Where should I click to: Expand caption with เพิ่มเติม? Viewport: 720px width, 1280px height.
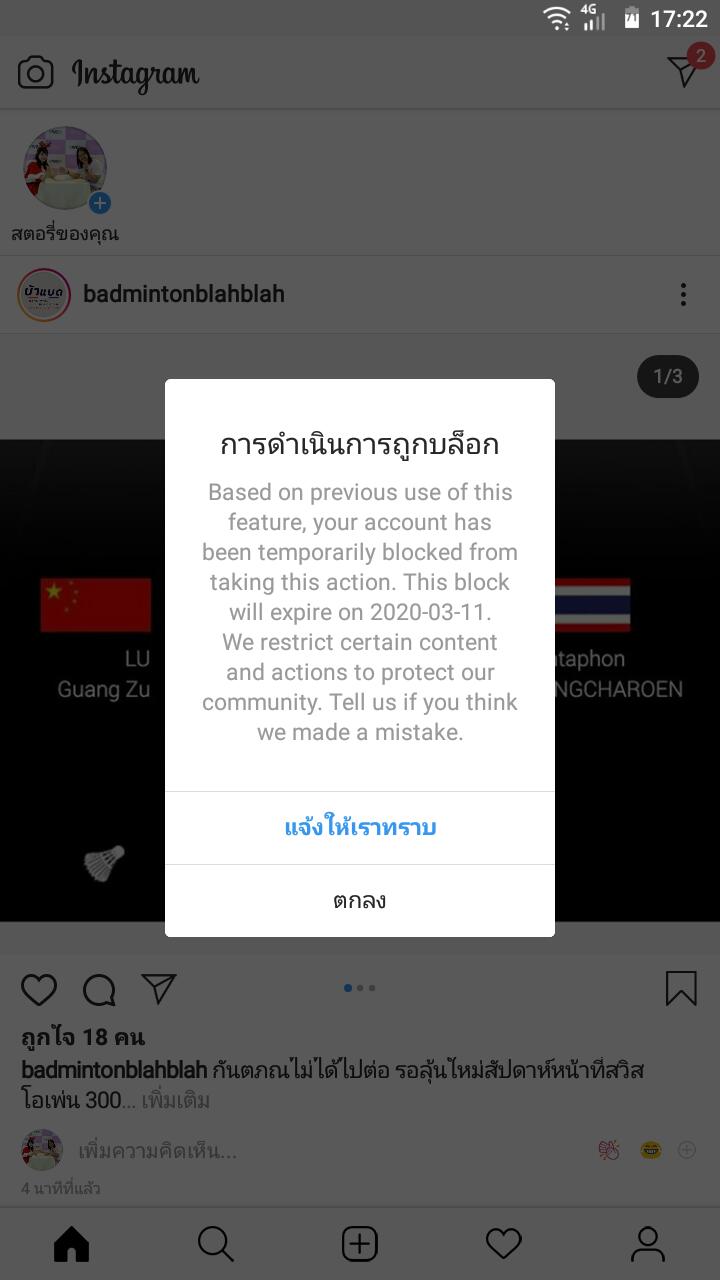pyautogui.click(x=176, y=1101)
